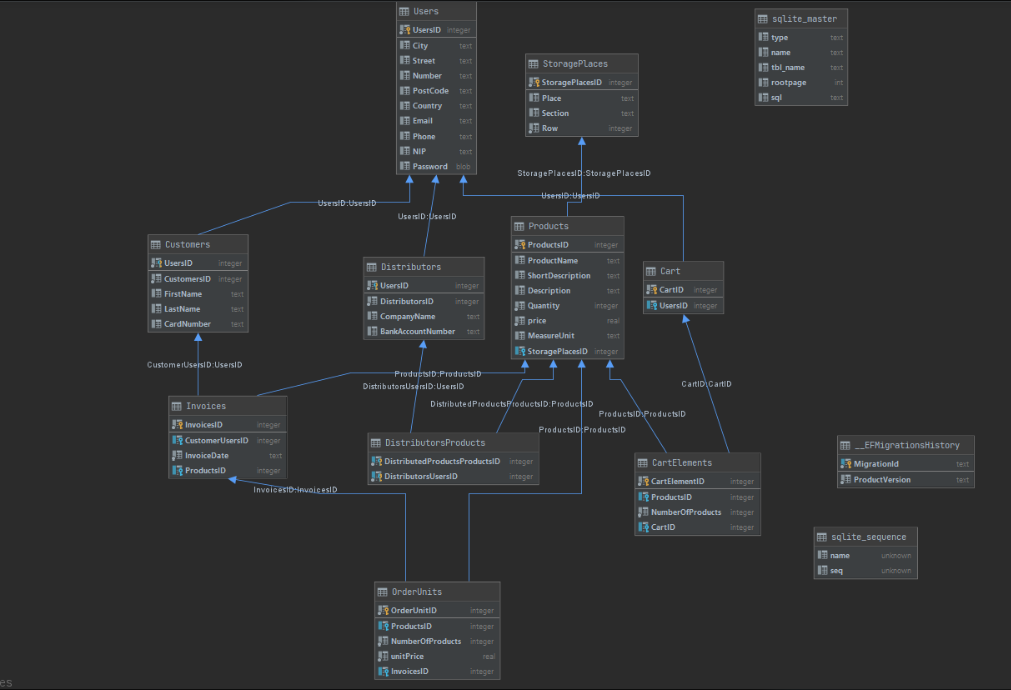This screenshot has height=690, width=1011.
Task: Select the MeasureUnit column in Products
Action: pos(567,336)
